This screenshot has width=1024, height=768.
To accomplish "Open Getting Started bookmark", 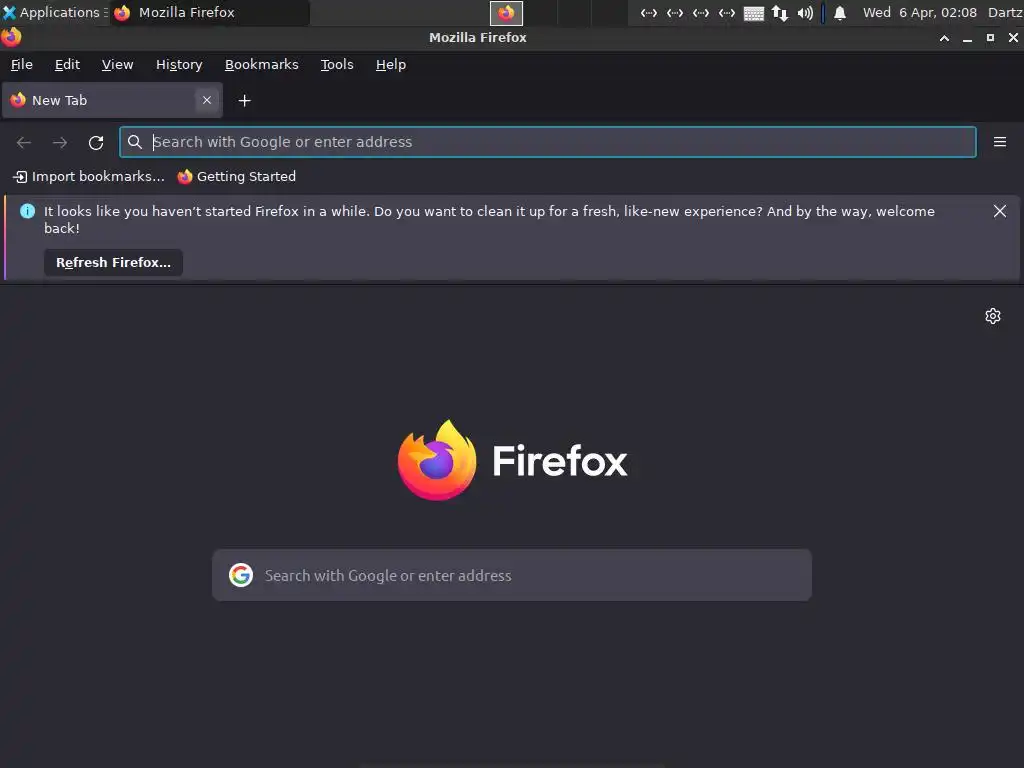I will point(236,176).
